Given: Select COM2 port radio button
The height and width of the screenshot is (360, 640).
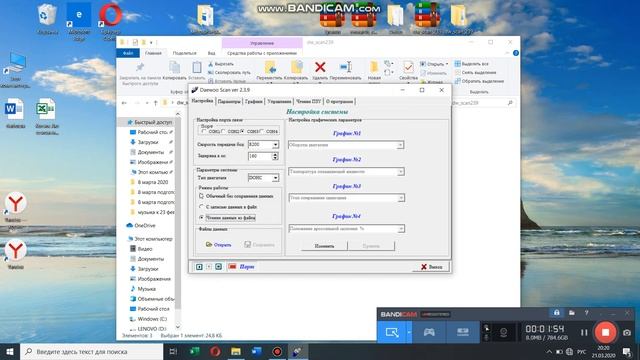Looking at the screenshot, I should pyautogui.click(x=224, y=131).
